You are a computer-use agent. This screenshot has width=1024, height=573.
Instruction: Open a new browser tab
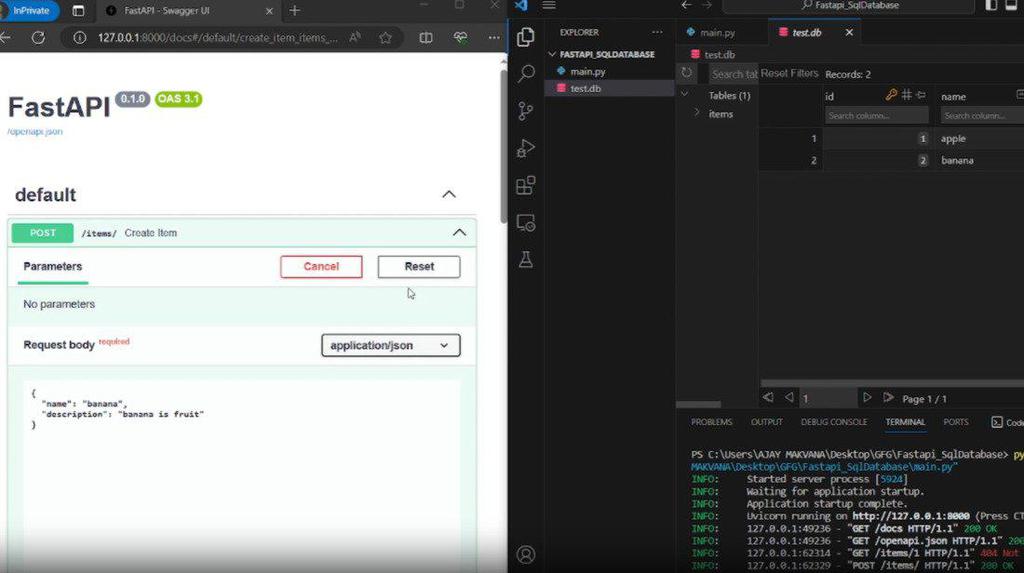[x=295, y=10]
